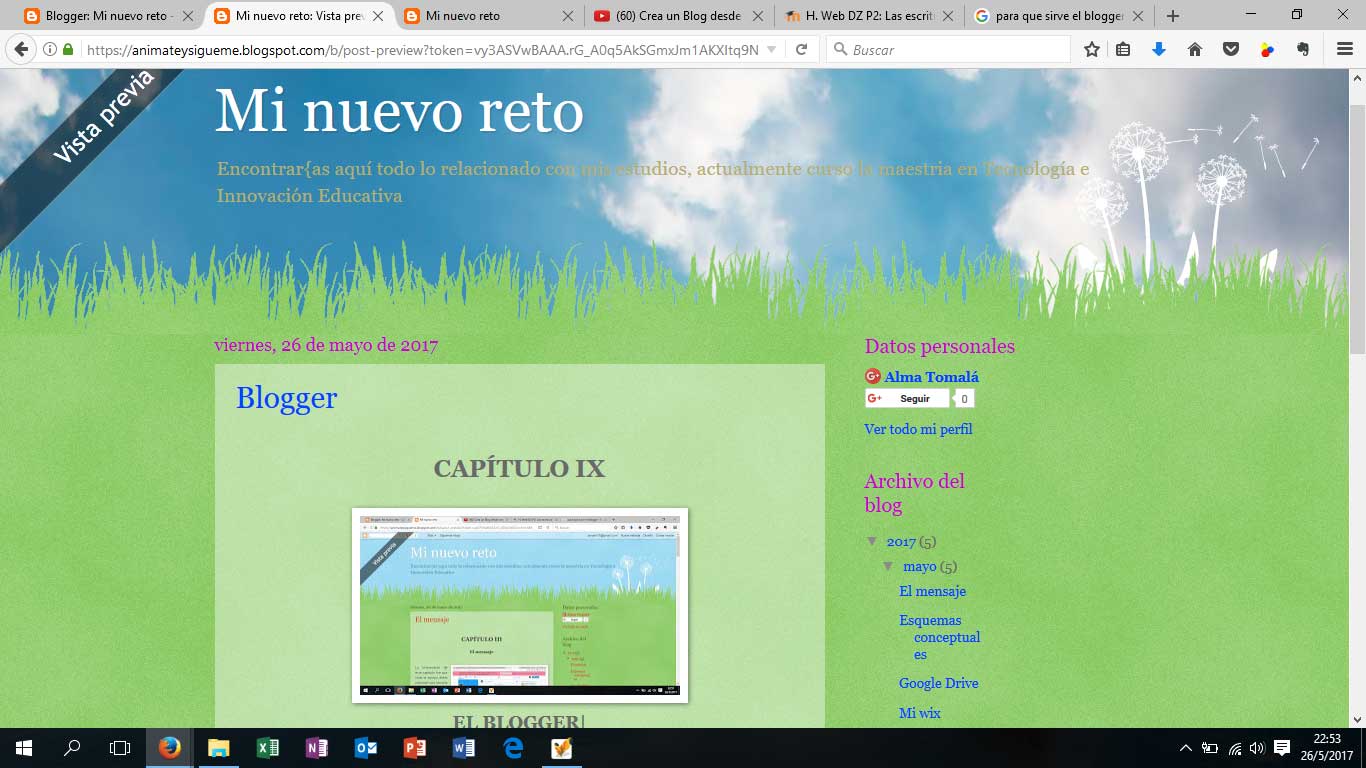Collapse the 2017 archive triangle
Image resolution: width=1366 pixels, height=768 pixels.
tap(873, 541)
